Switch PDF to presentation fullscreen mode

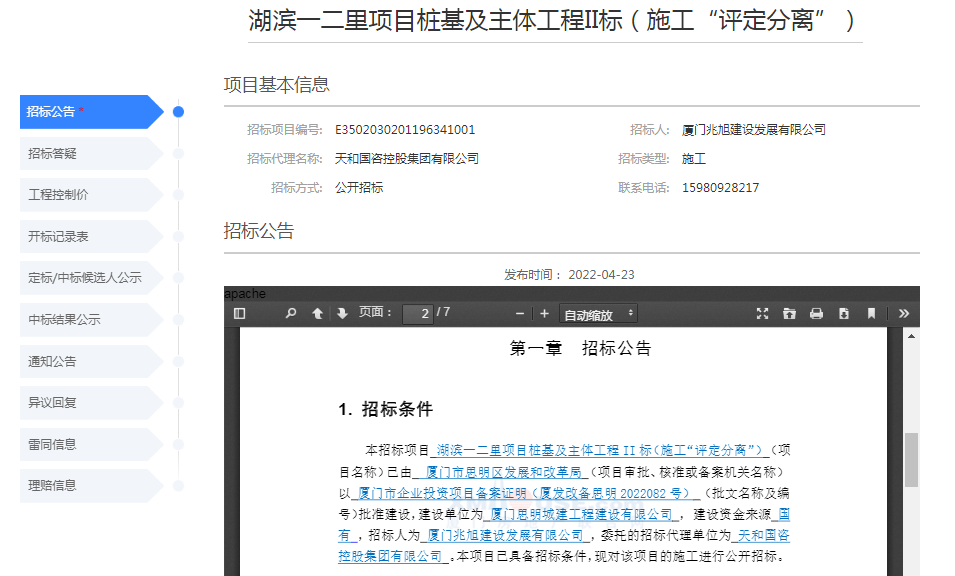pyautogui.click(x=762, y=314)
